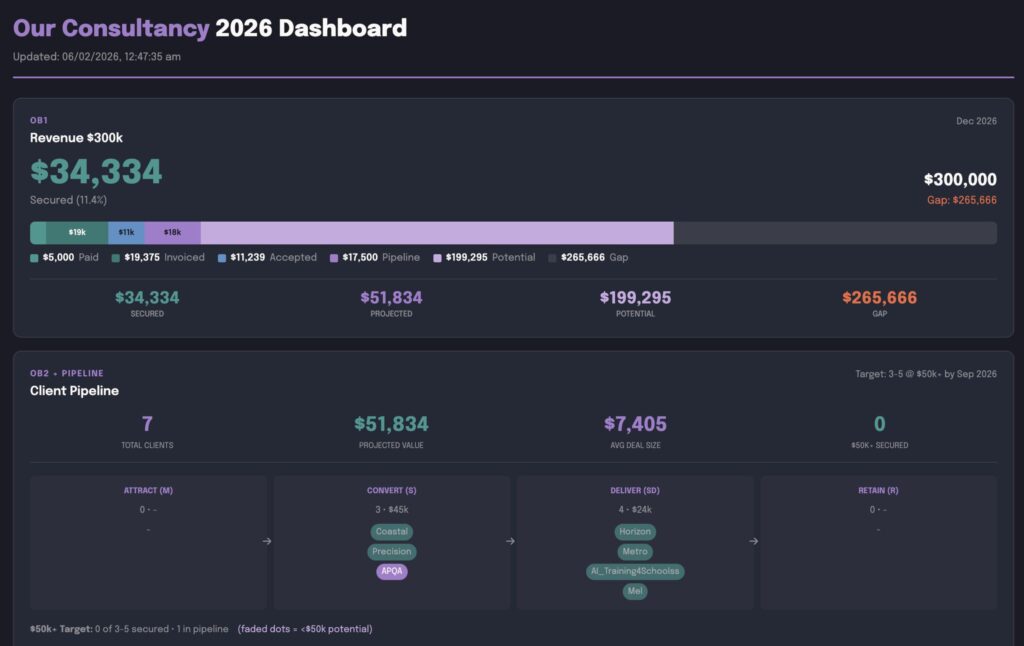Click the Paid legend color swatch
This screenshot has width=1024, height=646.
click(x=35, y=258)
